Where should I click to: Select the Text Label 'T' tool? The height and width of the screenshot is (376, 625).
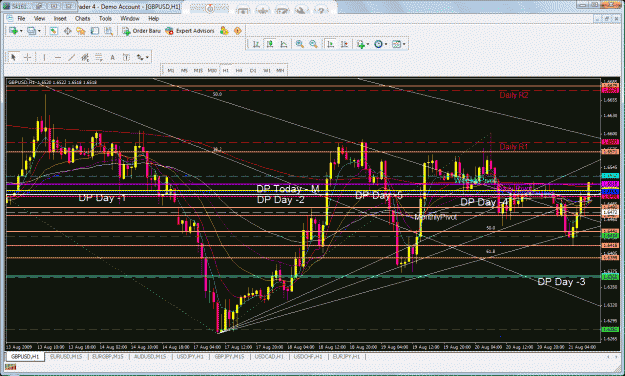pos(126,57)
